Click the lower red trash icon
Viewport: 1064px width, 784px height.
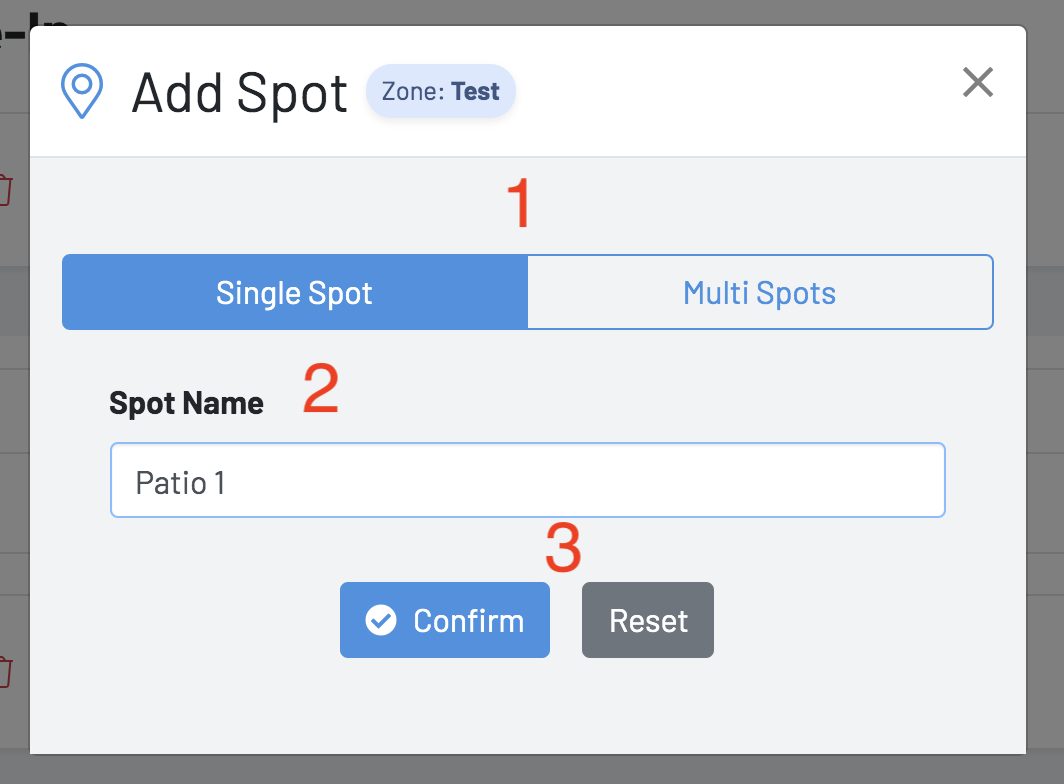[5, 671]
